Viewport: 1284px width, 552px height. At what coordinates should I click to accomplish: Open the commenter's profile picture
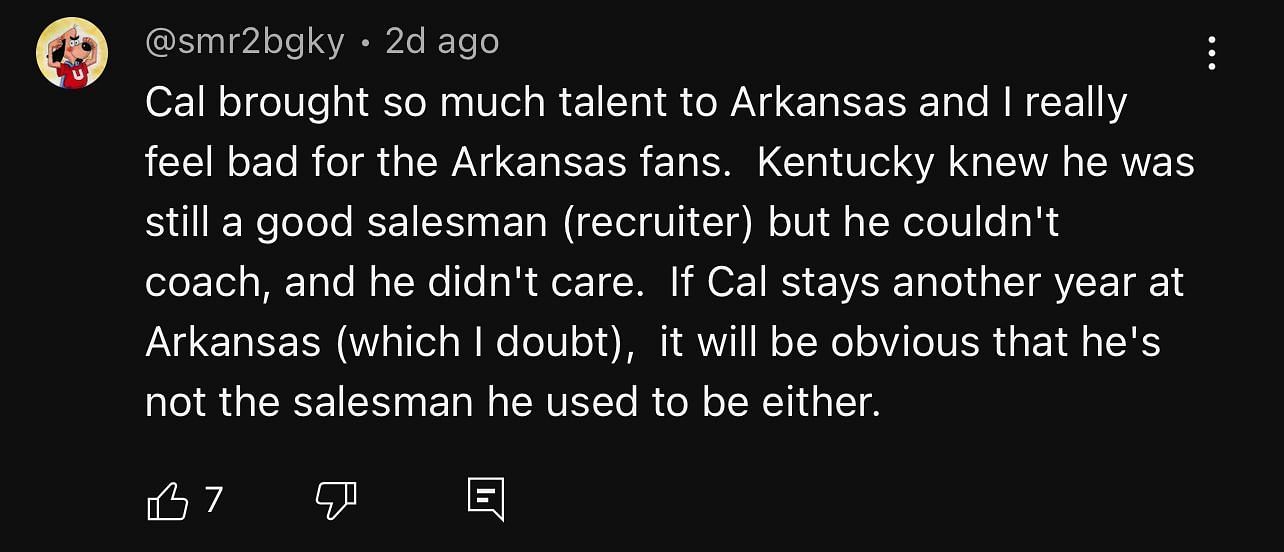tap(72, 53)
